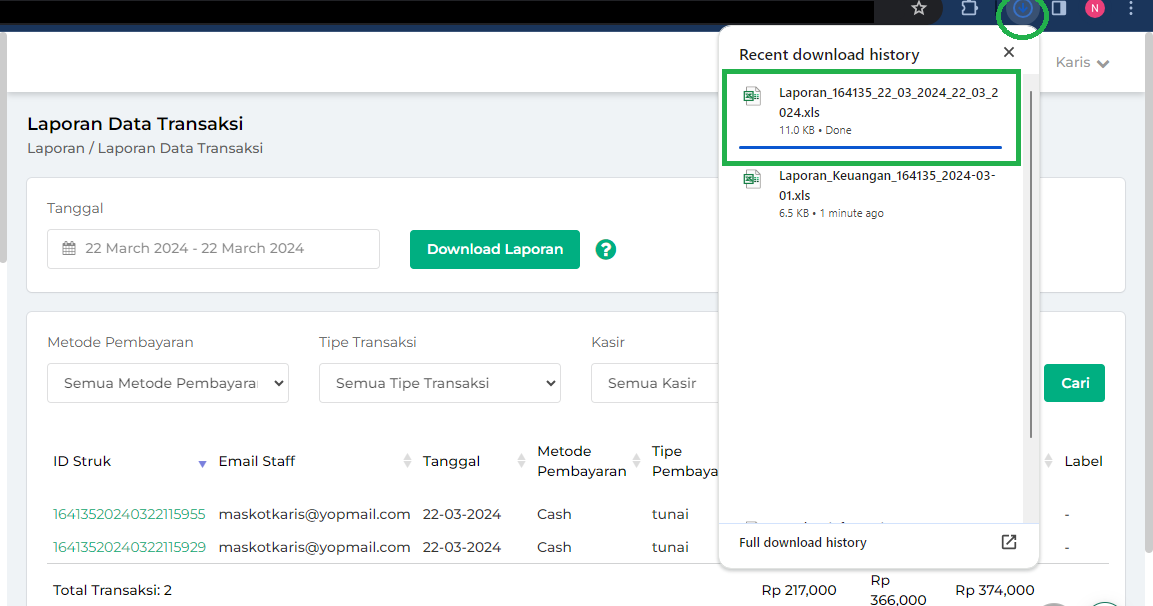Image resolution: width=1153 pixels, height=606 pixels.
Task: Open full download history external link icon
Action: (x=1009, y=542)
